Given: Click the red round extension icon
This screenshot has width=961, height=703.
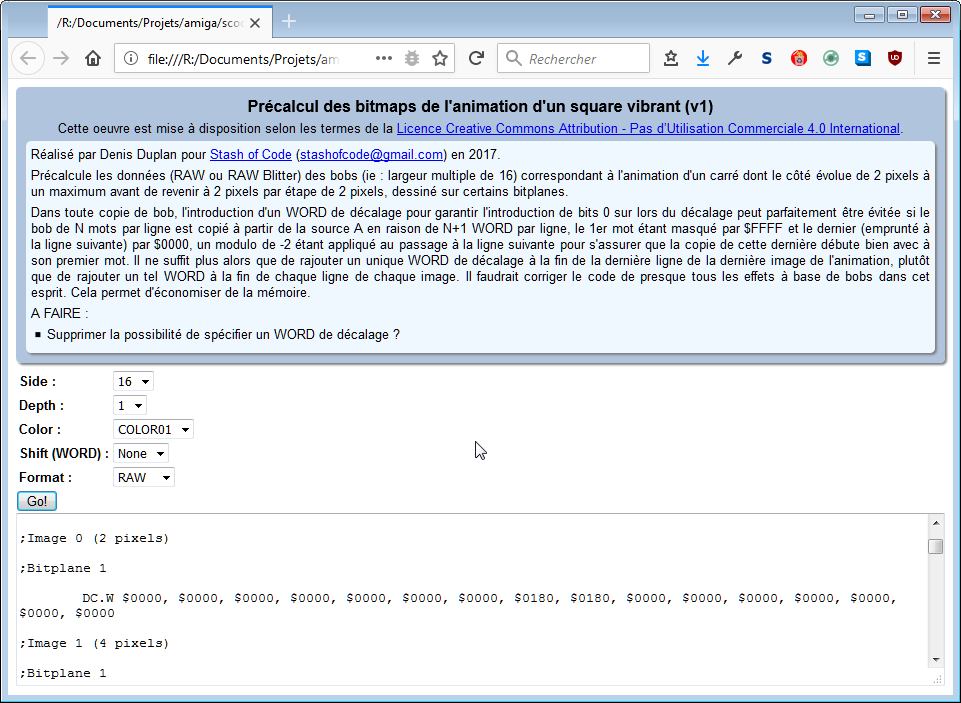Looking at the screenshot, I should [x=799, y=58].
